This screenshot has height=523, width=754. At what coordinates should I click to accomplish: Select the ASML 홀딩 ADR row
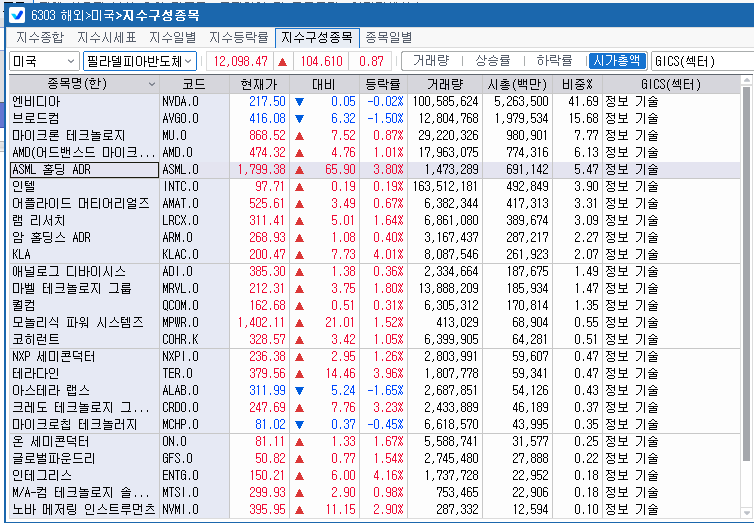(85, 169)
